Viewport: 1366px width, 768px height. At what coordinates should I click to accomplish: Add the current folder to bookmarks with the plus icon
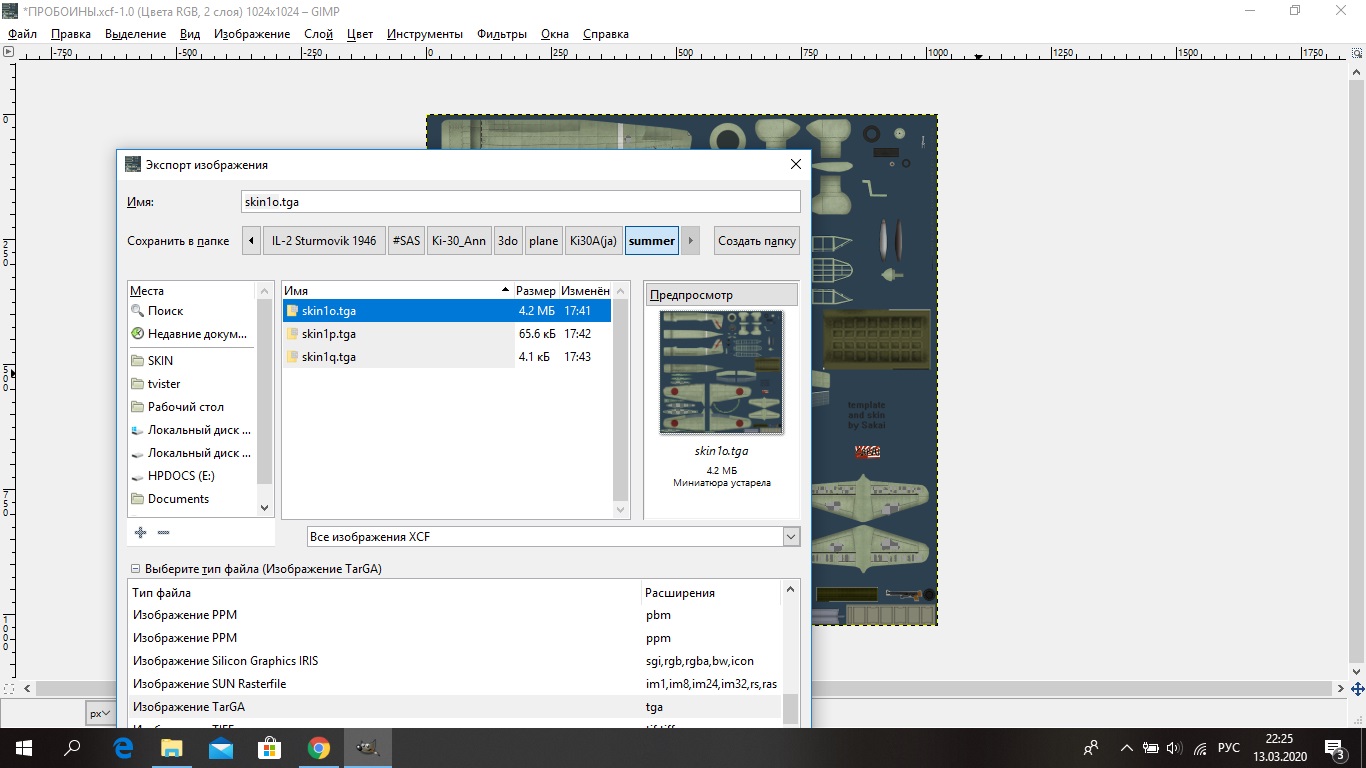click(x=140, y=533)
